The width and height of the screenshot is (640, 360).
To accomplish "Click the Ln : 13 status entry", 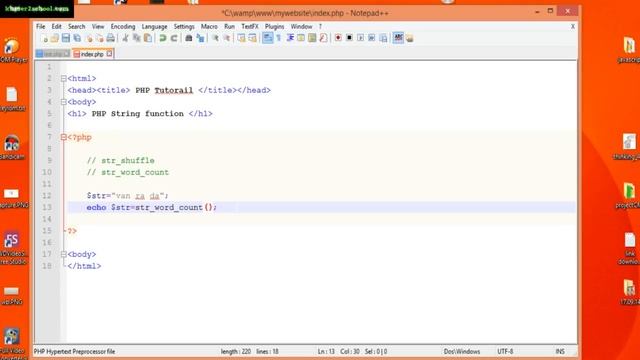I will click(326, 351).
